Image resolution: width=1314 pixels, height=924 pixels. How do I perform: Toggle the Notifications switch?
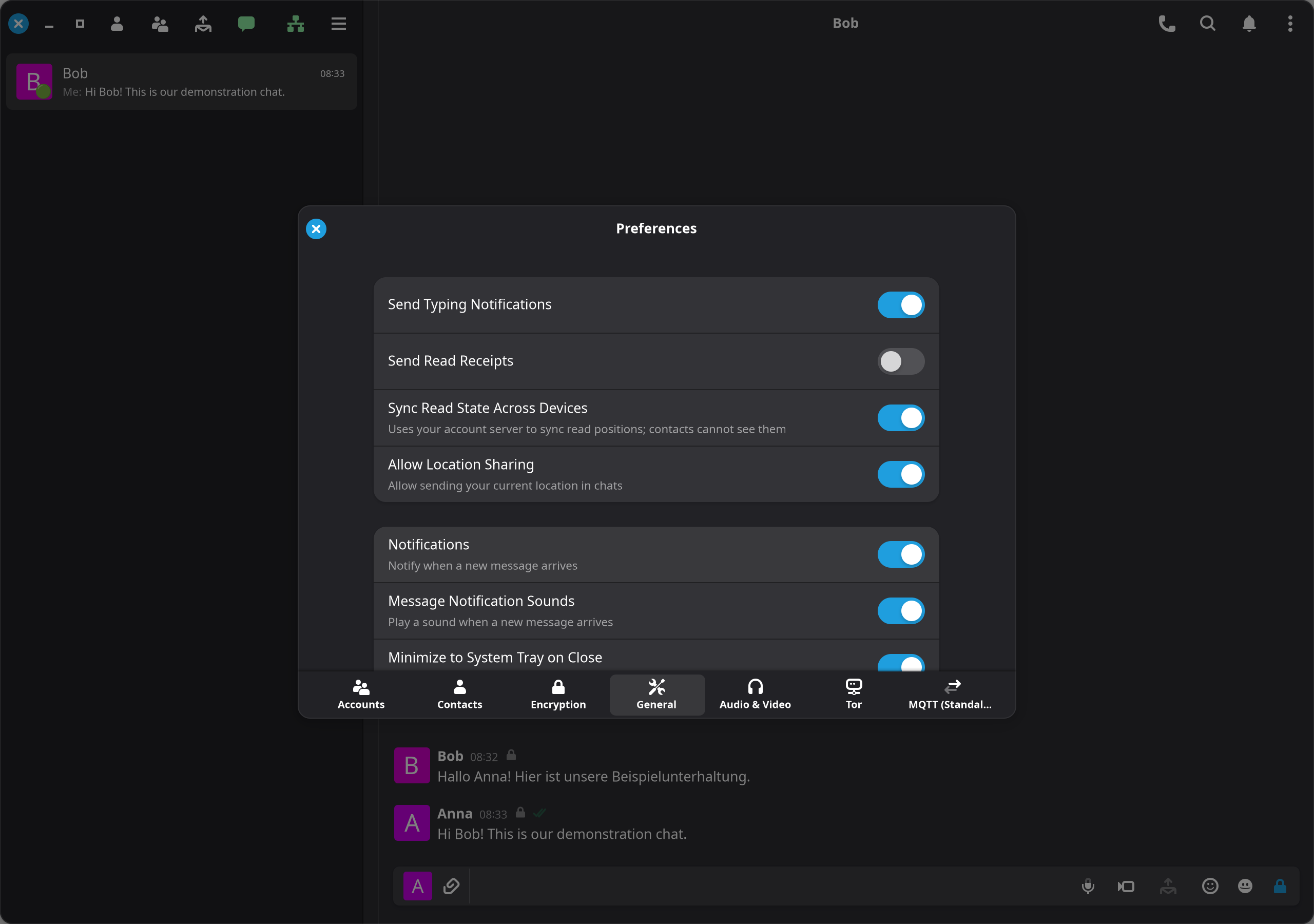point(901,554)
